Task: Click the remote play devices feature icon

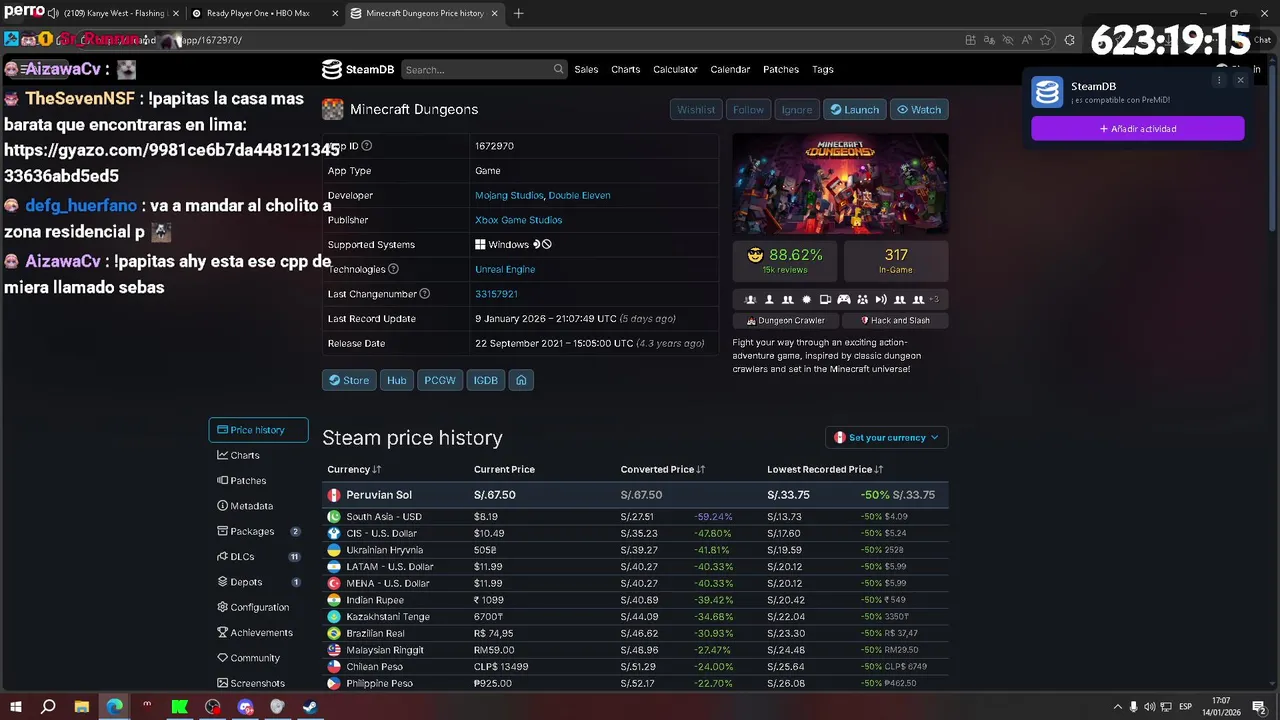Action: coord(825,299)
